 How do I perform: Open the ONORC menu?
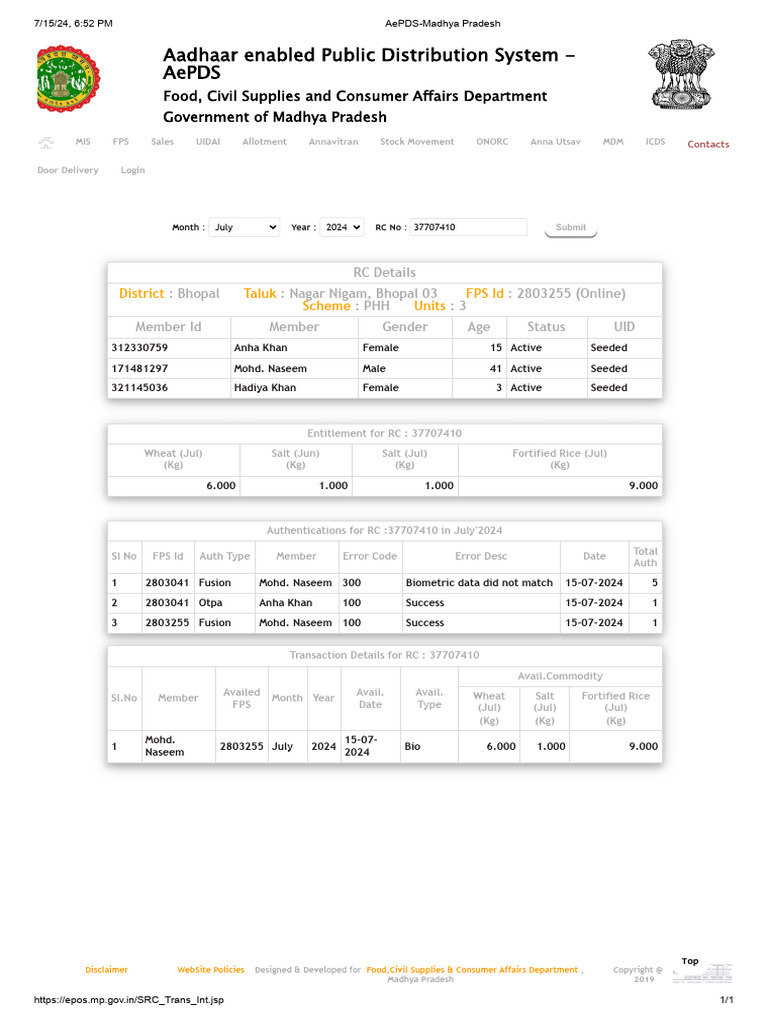point(492,142)
